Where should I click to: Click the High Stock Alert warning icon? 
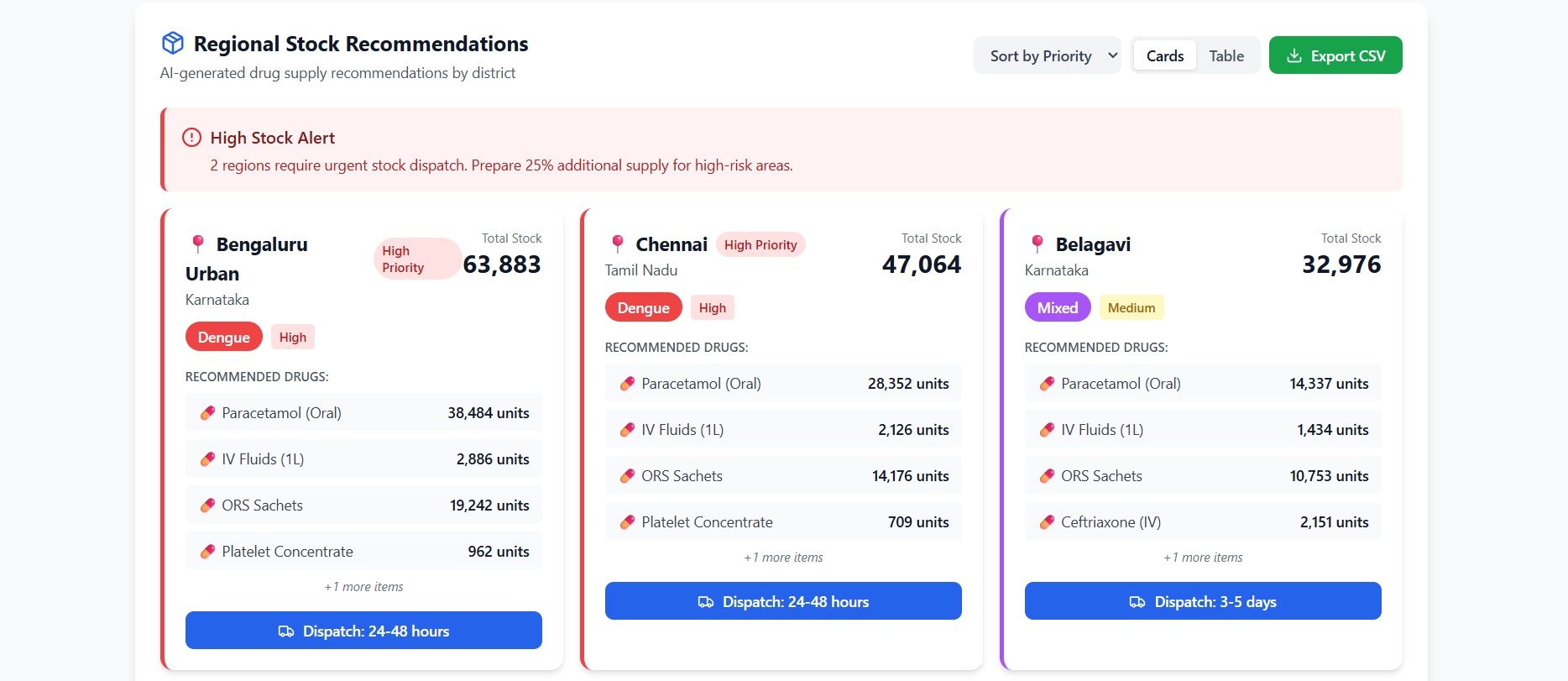pos(191,138)
